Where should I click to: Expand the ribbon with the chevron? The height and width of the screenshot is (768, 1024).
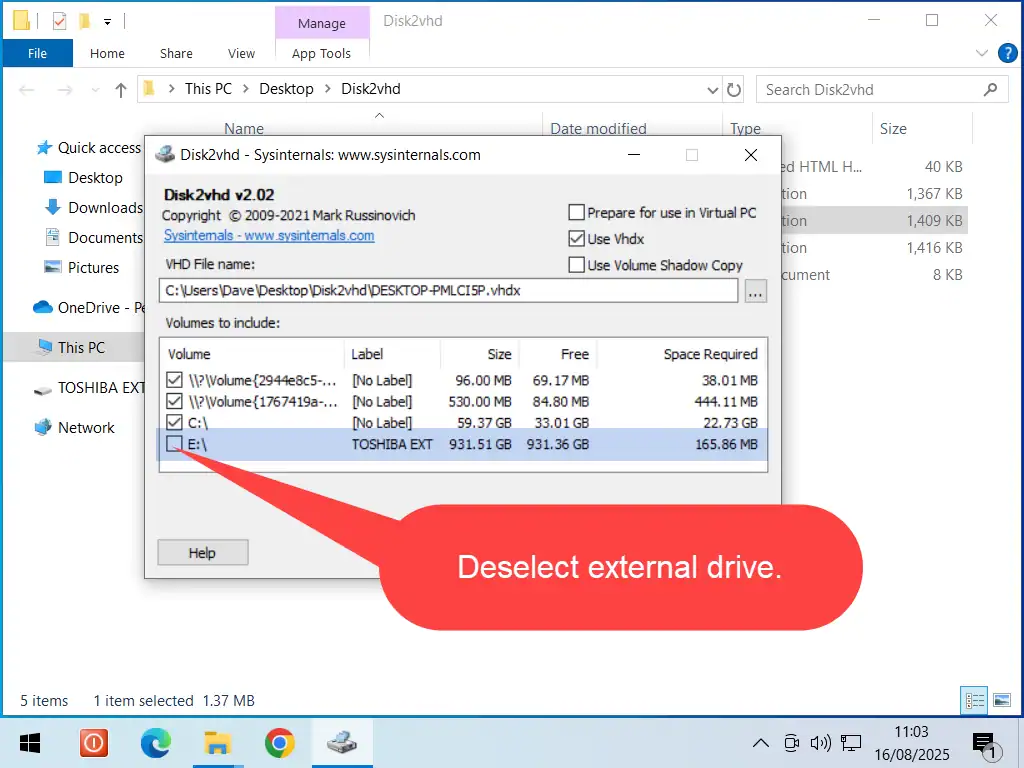[x=981, y=53]
